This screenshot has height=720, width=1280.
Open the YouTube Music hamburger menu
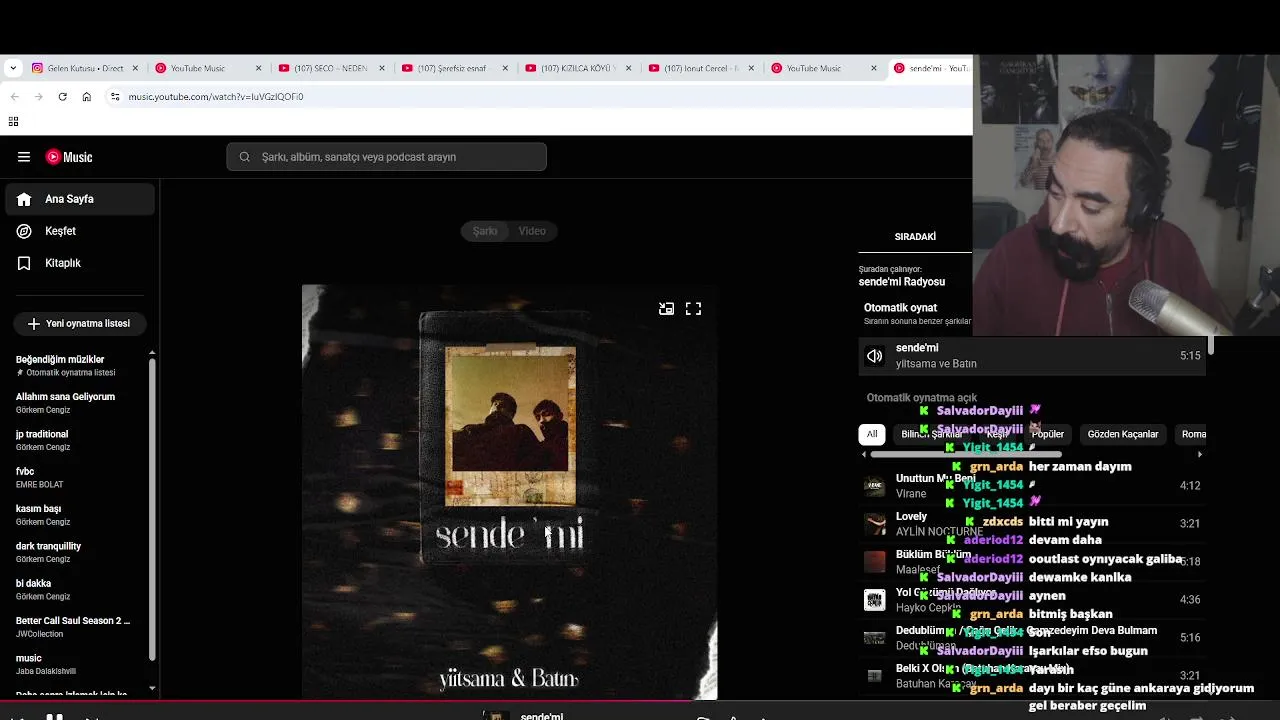pyautogui.click(x=24, y=157)
